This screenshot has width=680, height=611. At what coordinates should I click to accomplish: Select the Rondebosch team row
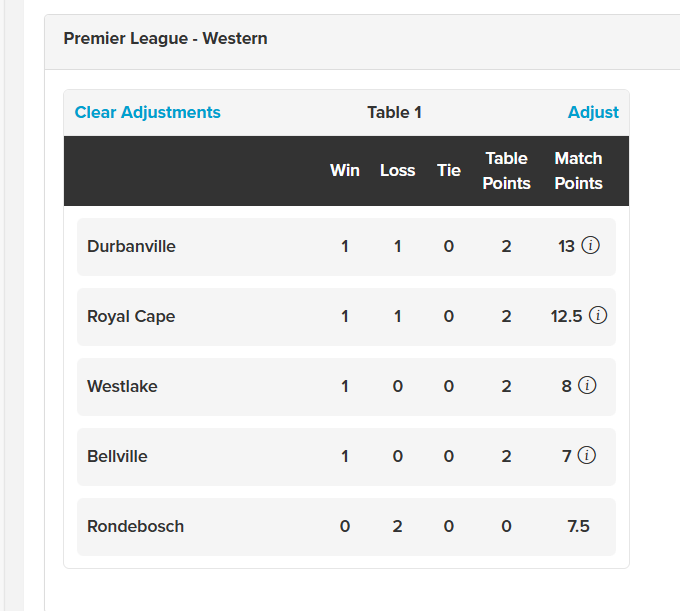[346, 527]
